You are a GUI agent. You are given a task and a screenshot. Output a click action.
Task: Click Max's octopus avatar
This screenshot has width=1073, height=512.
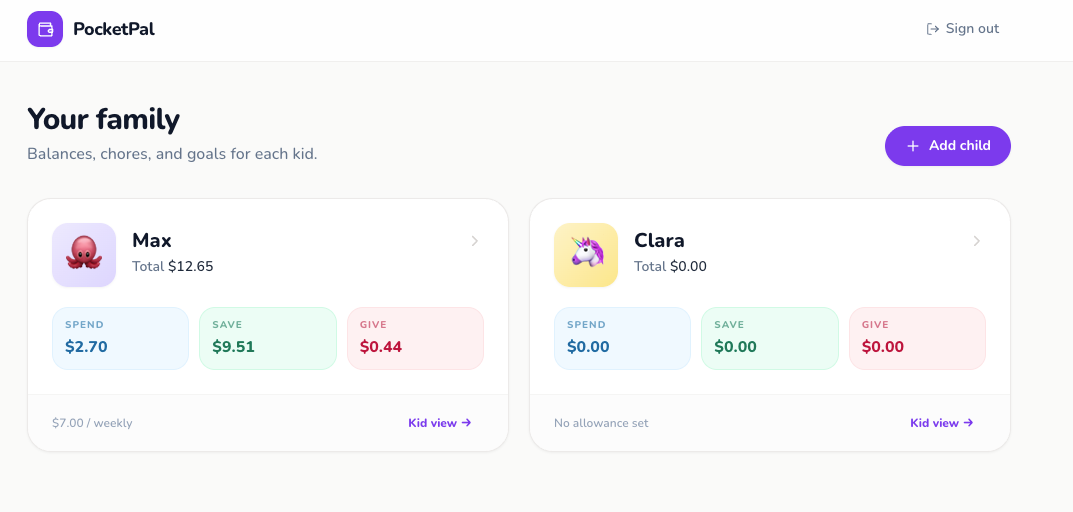pyautogui.click(x=84, y=255)
